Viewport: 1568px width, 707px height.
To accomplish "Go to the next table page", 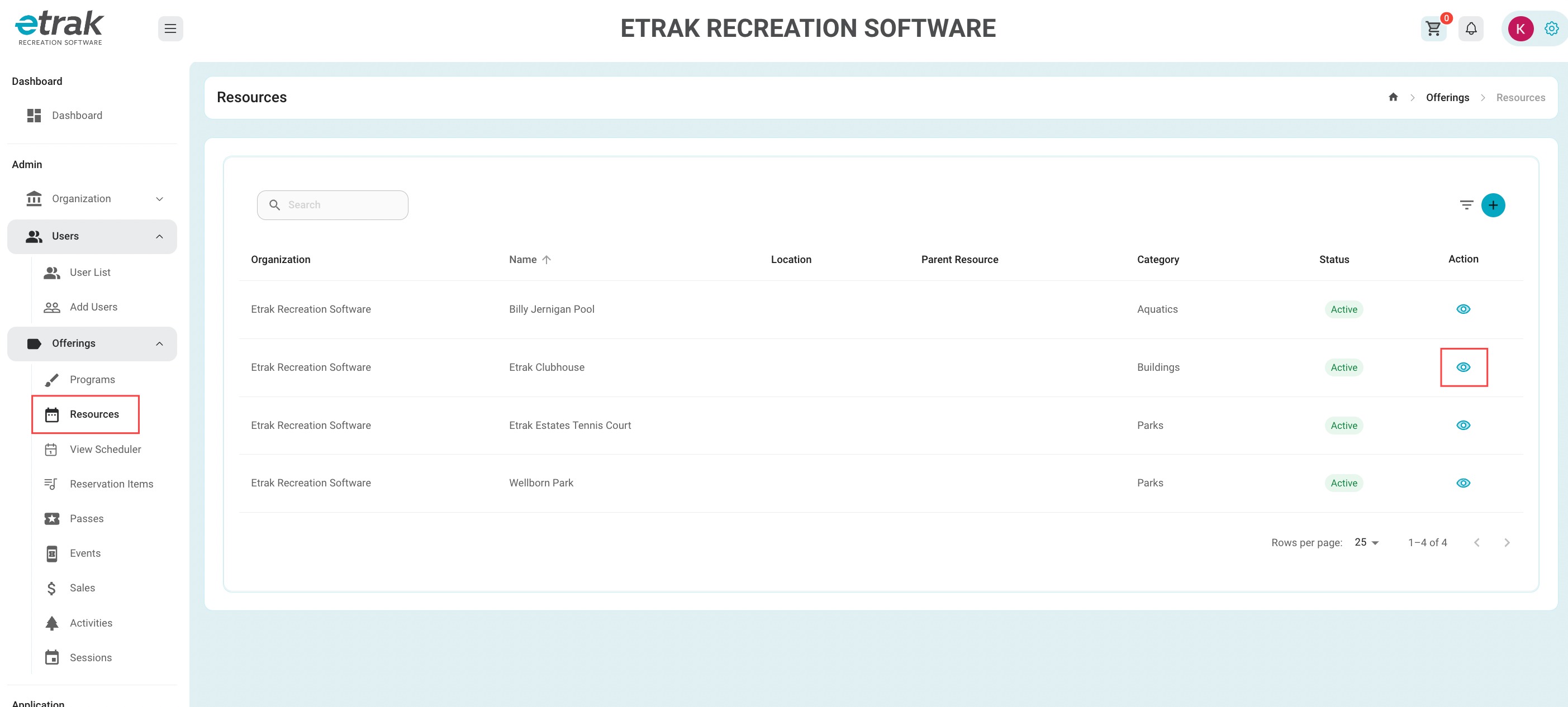I will click(x=1507, y=543).
